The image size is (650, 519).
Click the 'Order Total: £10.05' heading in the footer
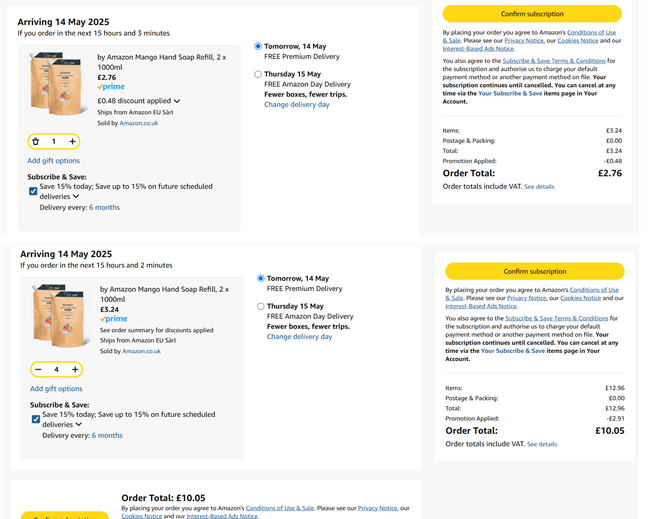(163, 498)
